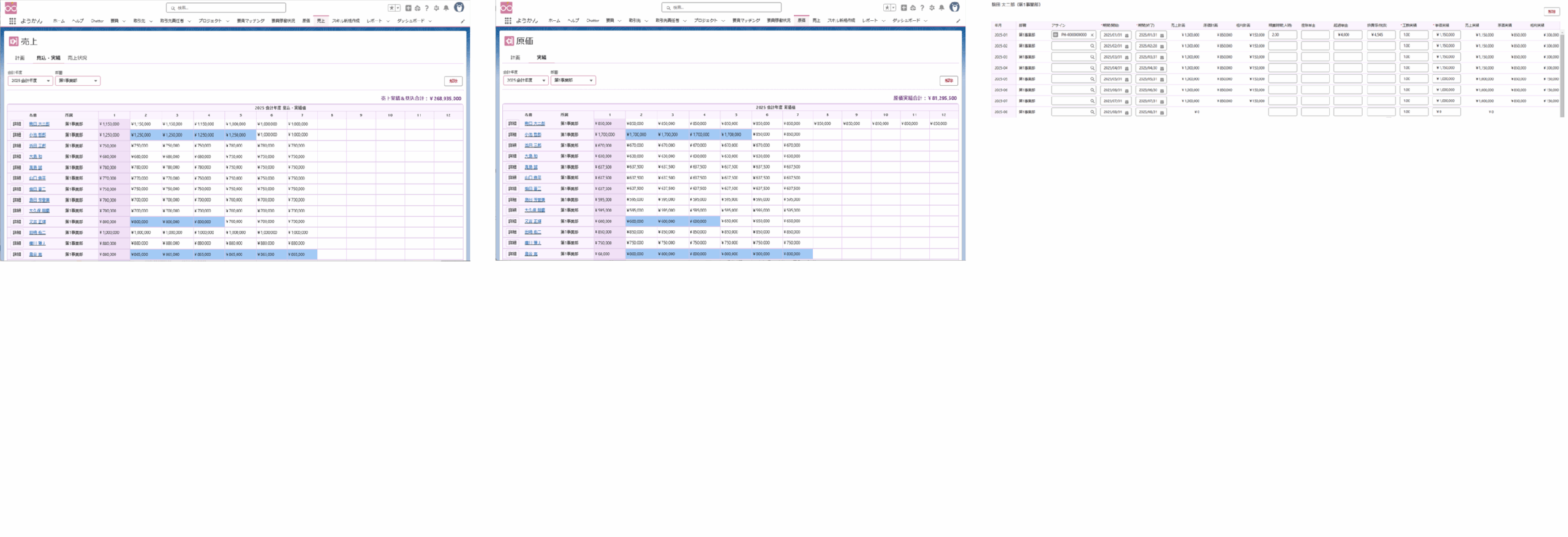Expand the 部署 dropdown on the 原価 page
Viewport: 1568px width, 537px height.
pos(573,80)
